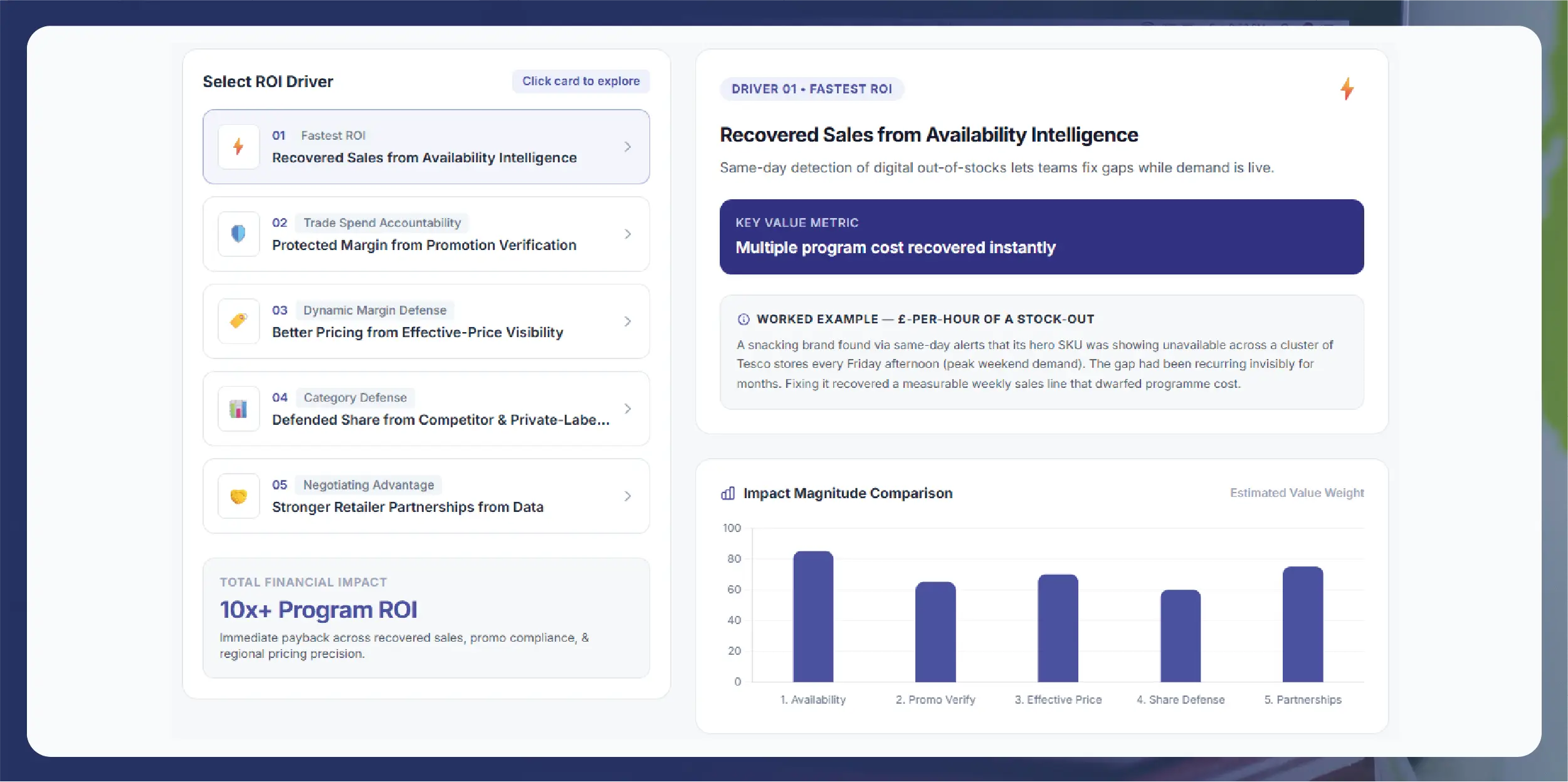
Task: Select Protected Margin from Promotion Verification card
Action: pyautogui.click(x=426, y=234)
